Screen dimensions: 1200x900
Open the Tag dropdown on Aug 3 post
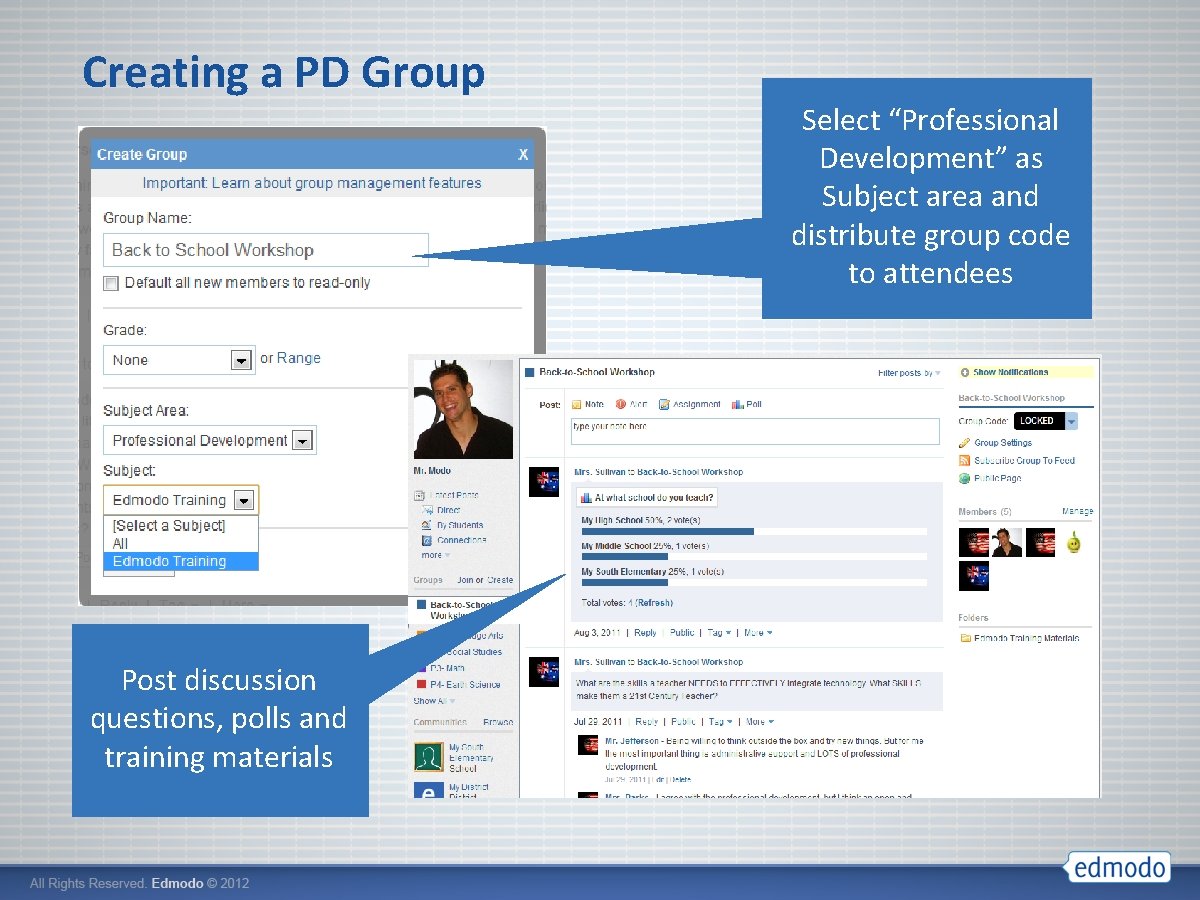coord(720,633)
